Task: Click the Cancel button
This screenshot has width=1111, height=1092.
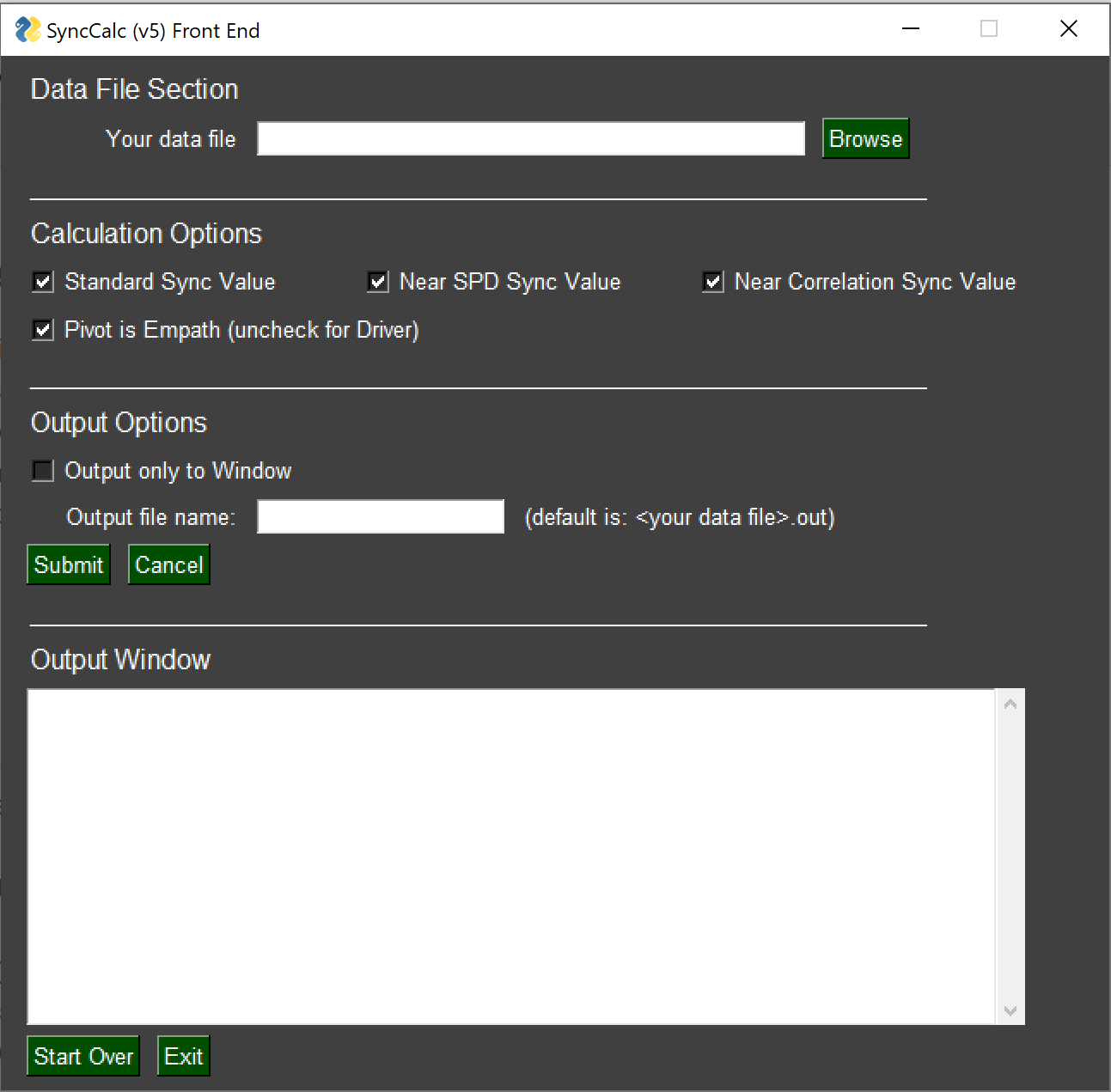Action: point(168,564)
